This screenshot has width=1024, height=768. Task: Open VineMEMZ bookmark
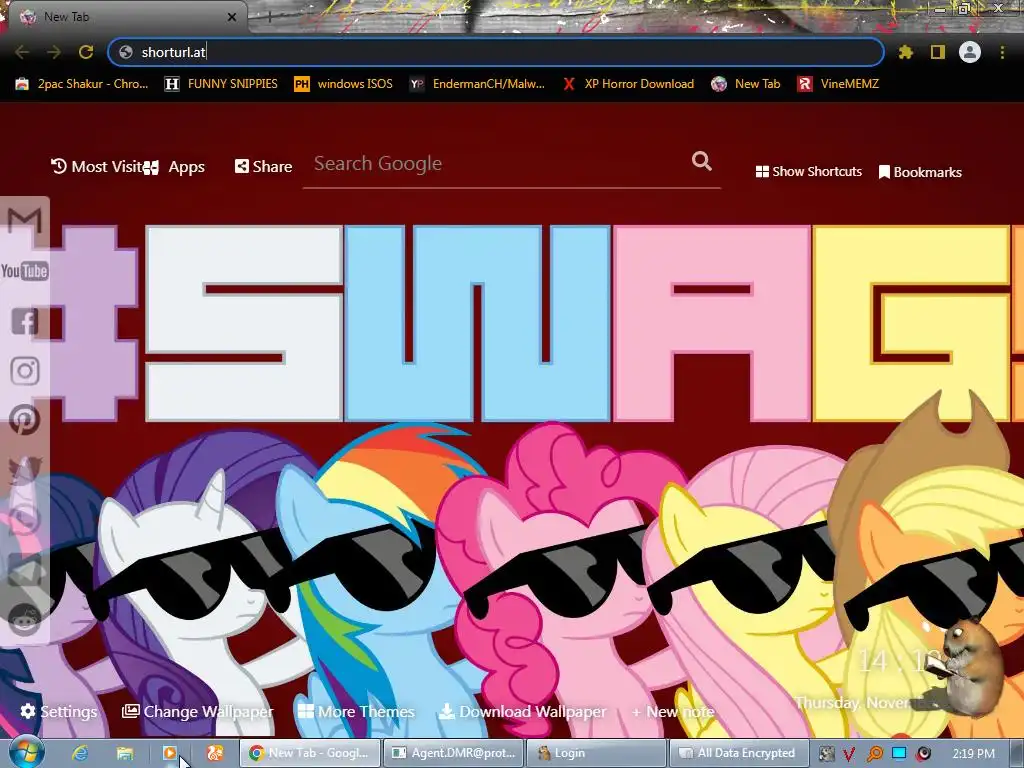click(839, 84)
